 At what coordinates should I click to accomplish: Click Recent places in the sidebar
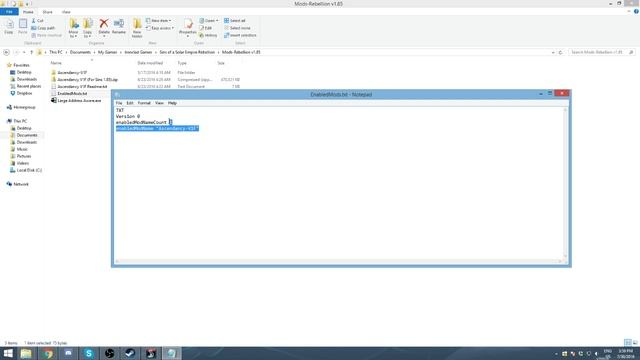tap(29, 86)
